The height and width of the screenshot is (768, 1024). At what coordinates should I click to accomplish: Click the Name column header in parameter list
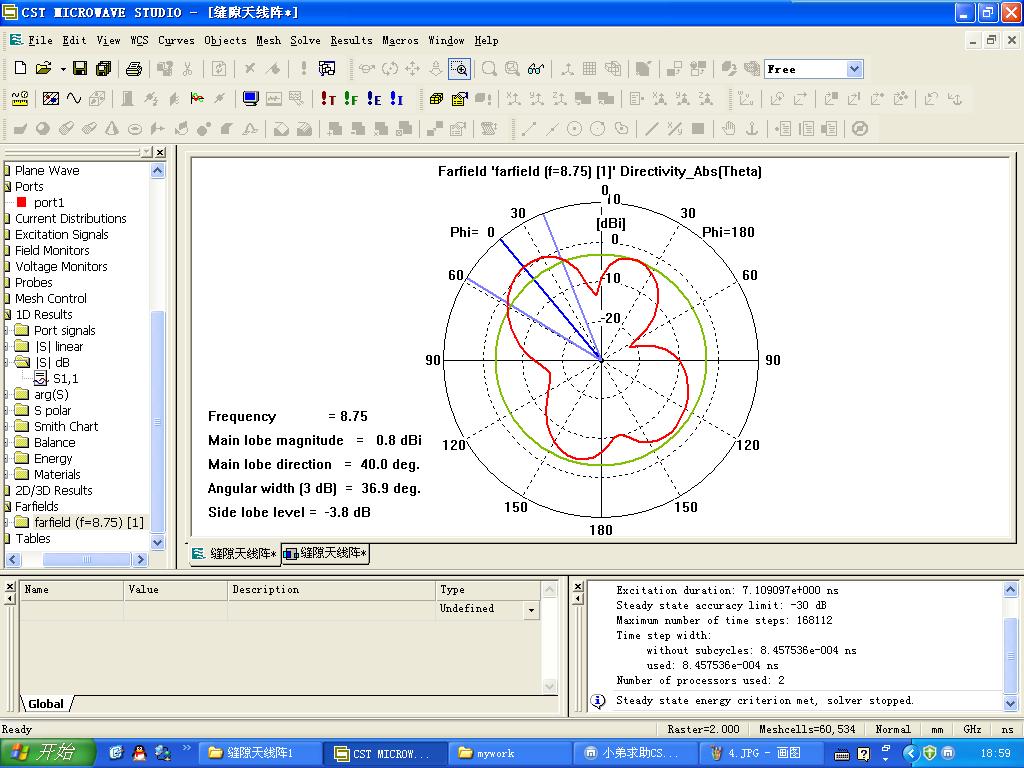tap(71, 590)
